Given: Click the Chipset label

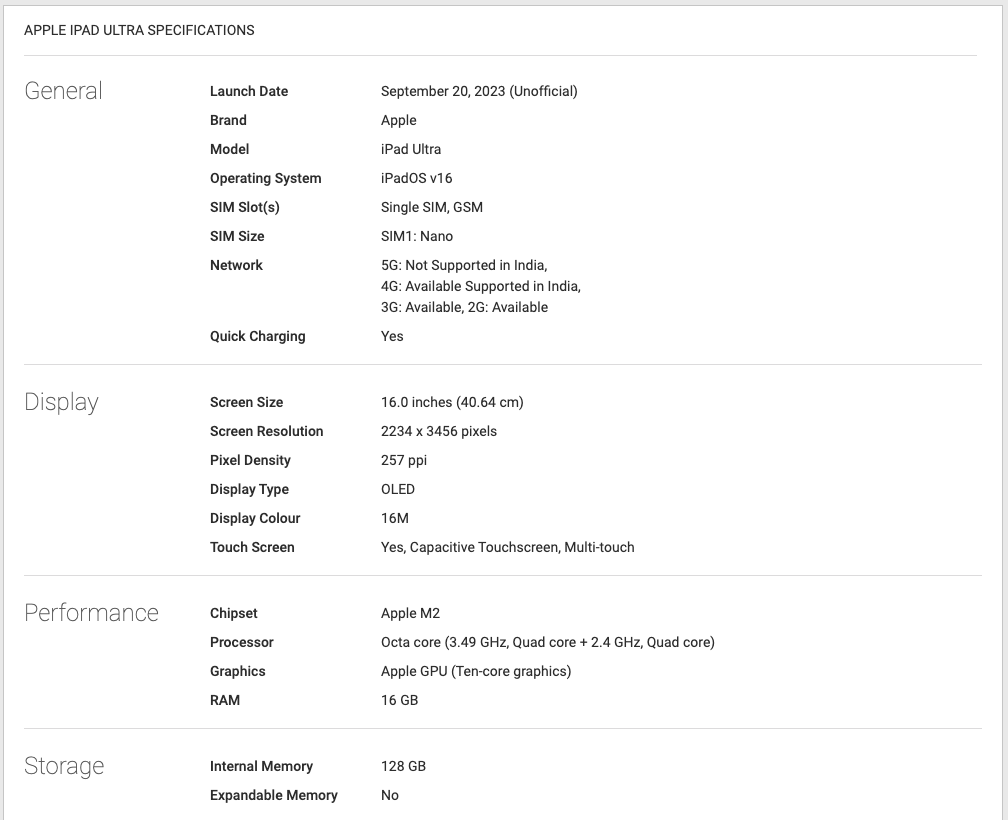Looking at the screenshot, I should tap(233, 613).
